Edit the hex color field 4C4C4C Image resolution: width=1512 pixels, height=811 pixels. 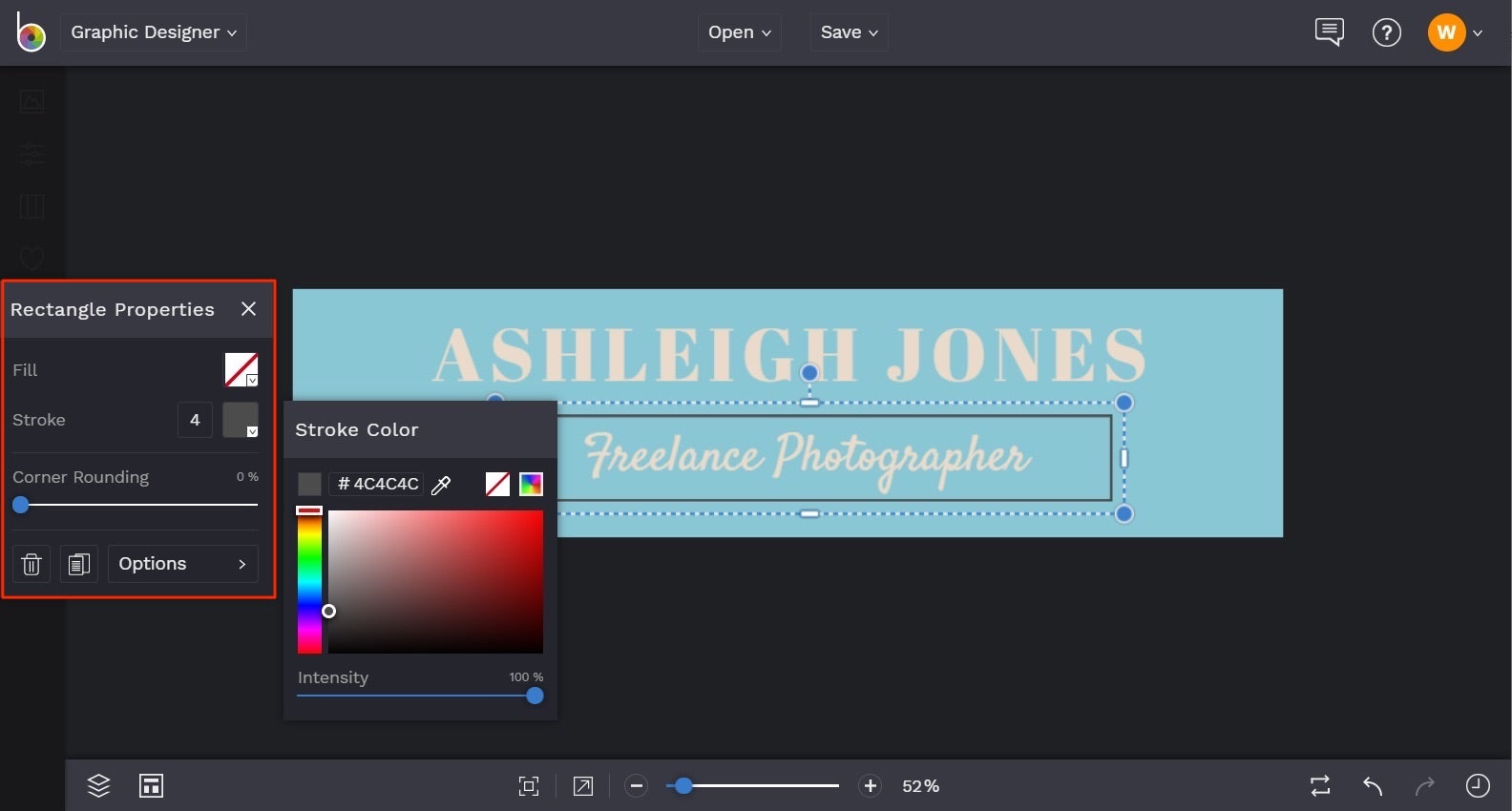click(x=377, y=484)
